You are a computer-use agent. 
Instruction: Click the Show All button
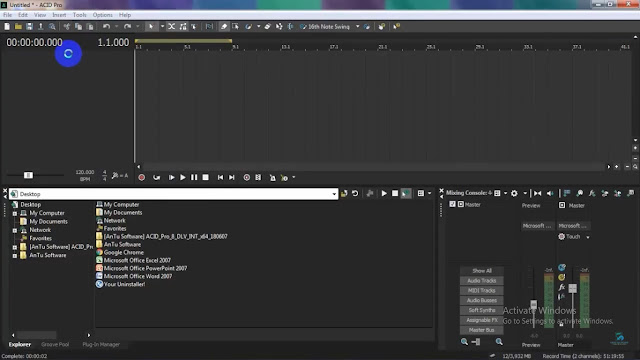click(482, 271)
